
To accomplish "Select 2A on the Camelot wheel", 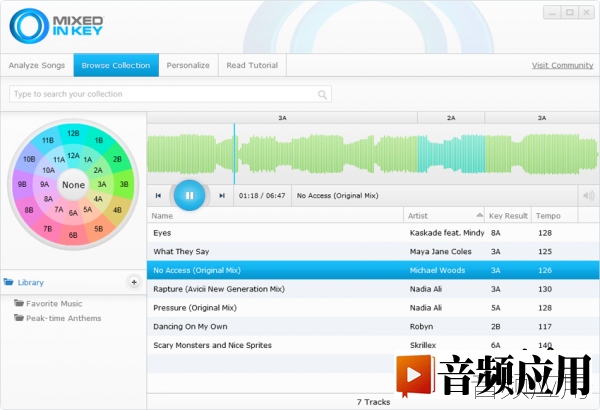I will click(98, 170).
